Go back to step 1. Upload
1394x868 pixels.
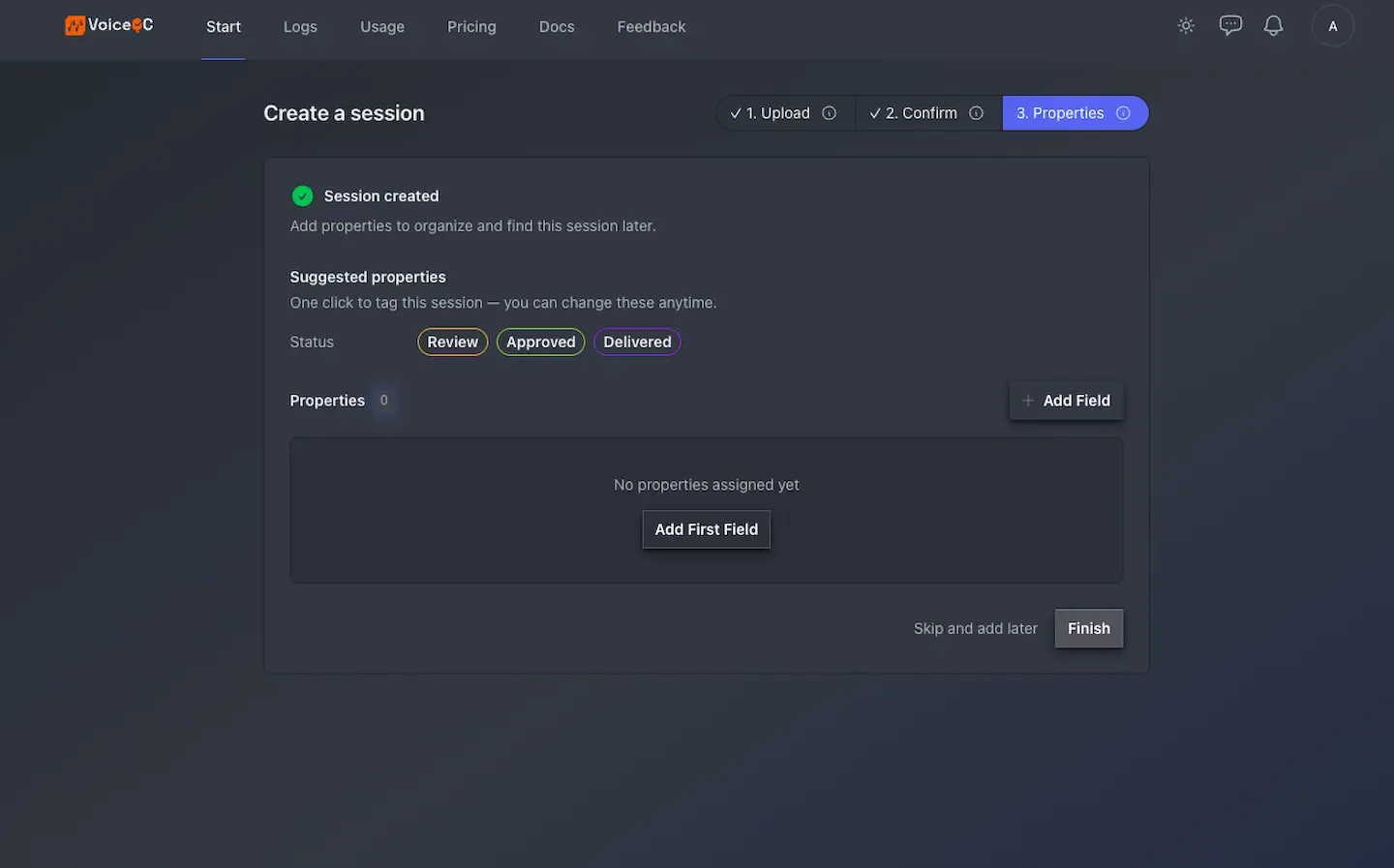click(x=785, y=113)
